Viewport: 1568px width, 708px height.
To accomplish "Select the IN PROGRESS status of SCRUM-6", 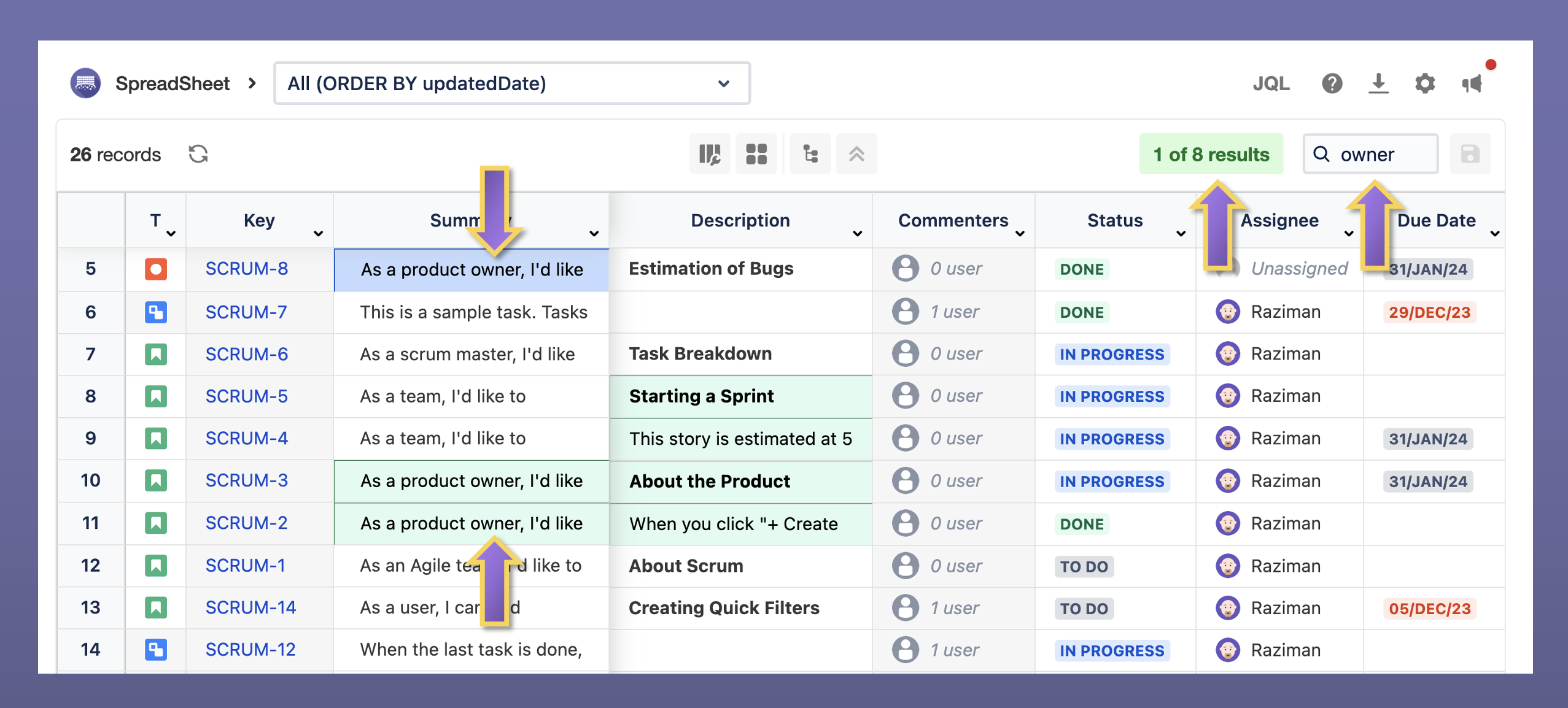I will pos(1111,355).
